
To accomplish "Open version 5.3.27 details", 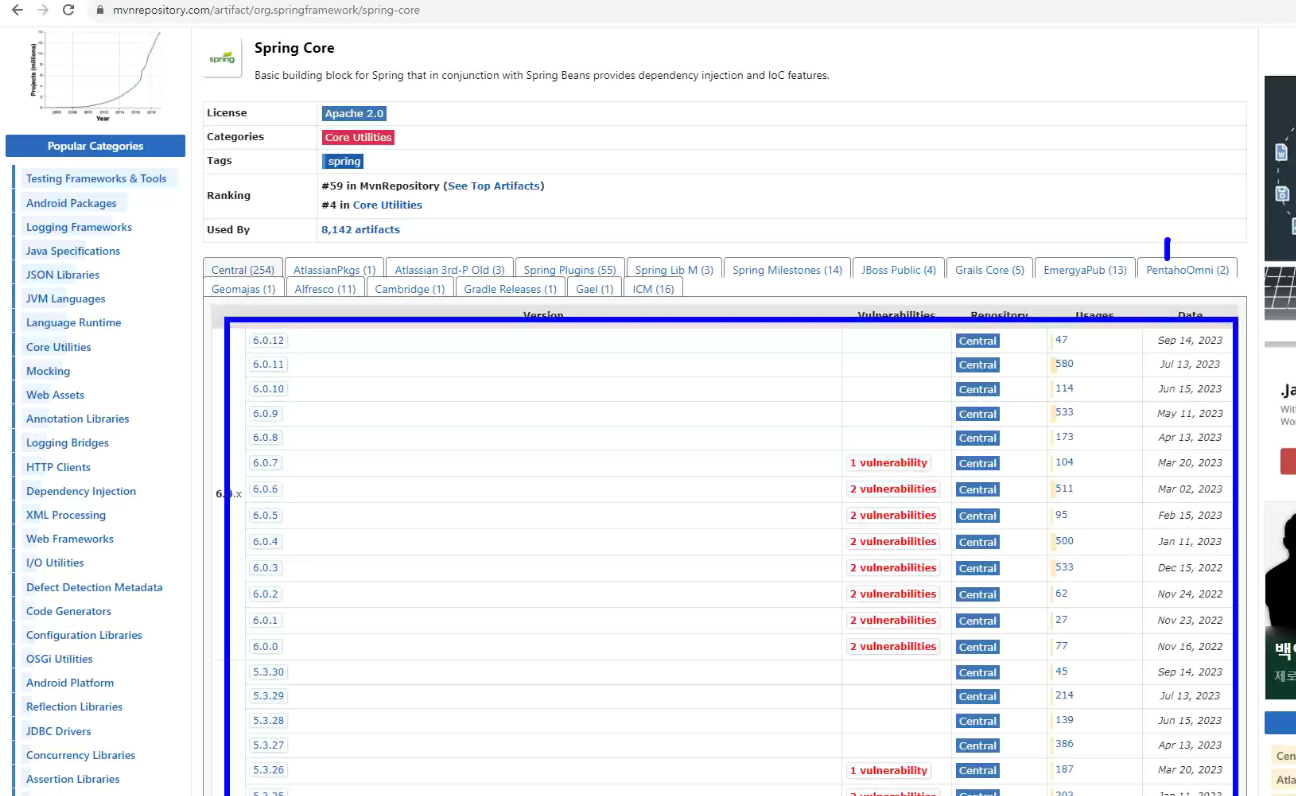I will [x=268, y=745].
